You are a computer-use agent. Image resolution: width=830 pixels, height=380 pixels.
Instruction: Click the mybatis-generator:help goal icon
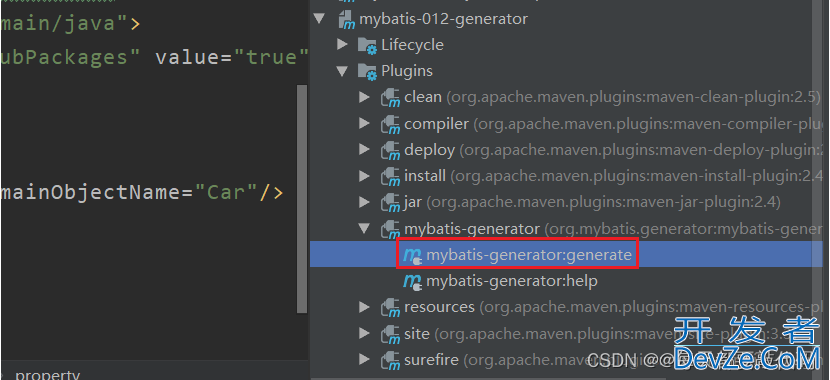[x=412, y=282]
